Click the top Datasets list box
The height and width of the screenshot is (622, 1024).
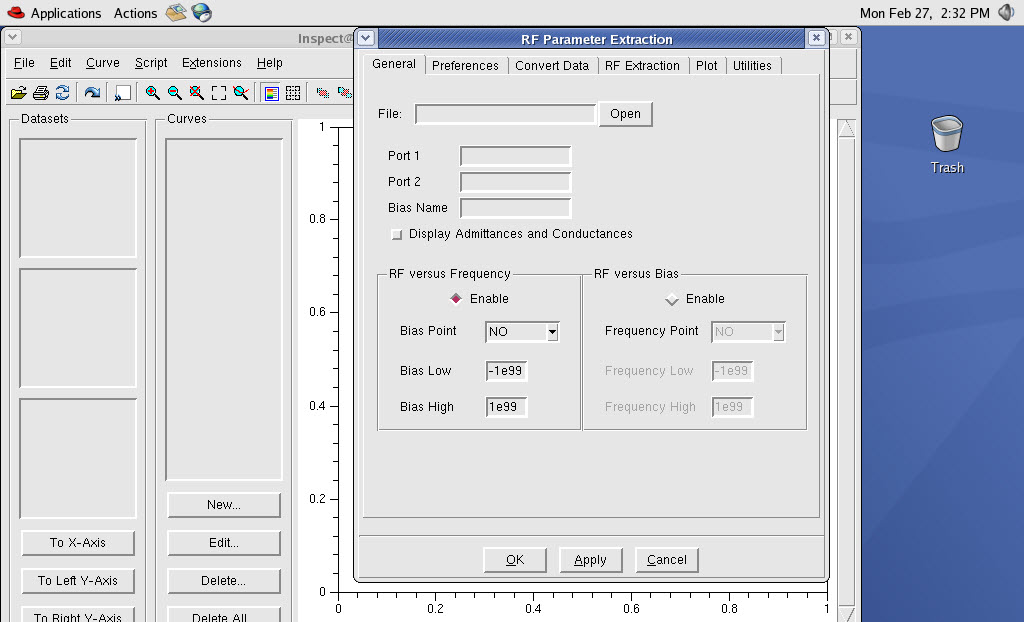coord(78,198)
